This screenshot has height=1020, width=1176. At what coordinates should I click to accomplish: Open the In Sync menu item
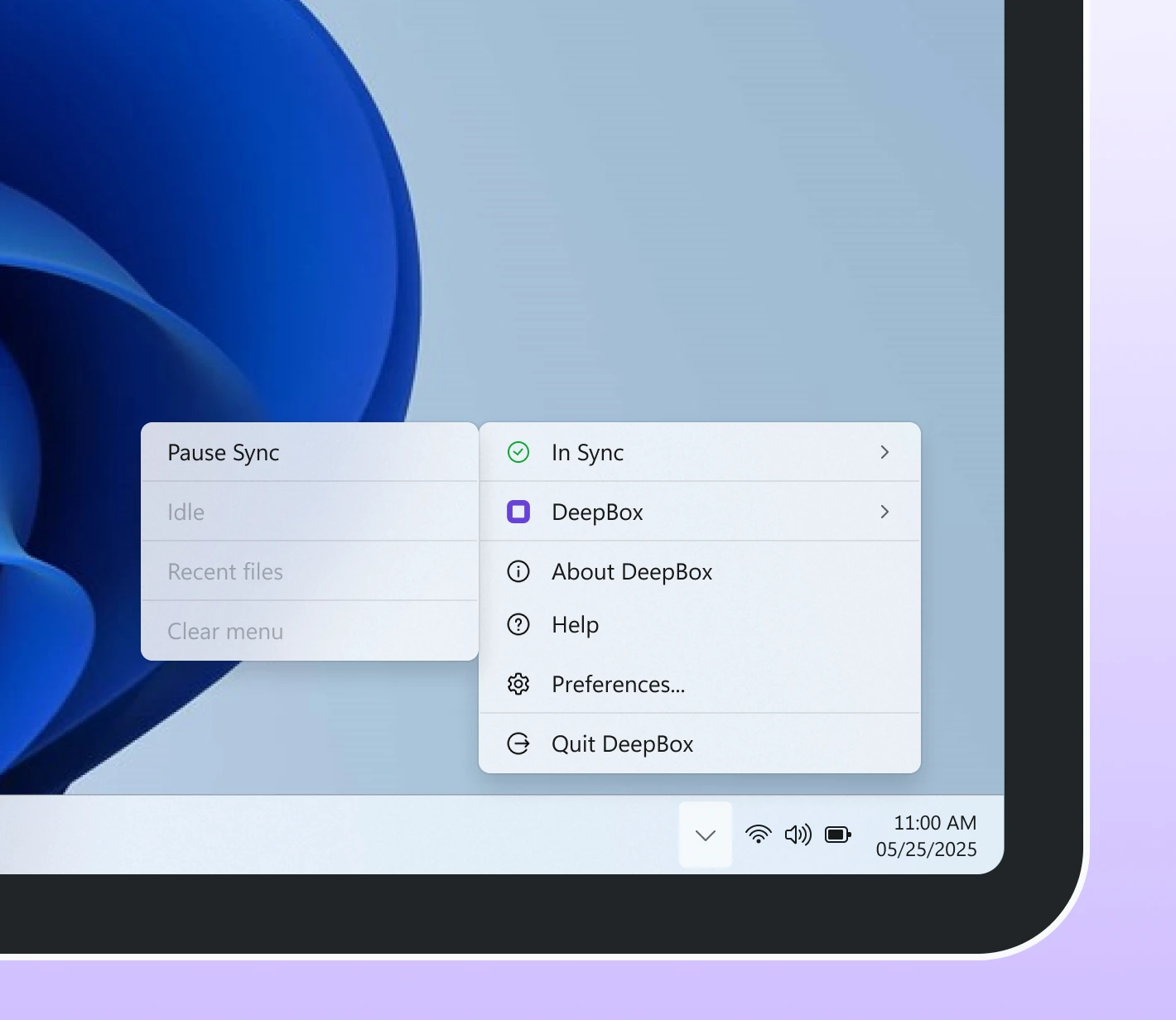[x=700, y=452]
